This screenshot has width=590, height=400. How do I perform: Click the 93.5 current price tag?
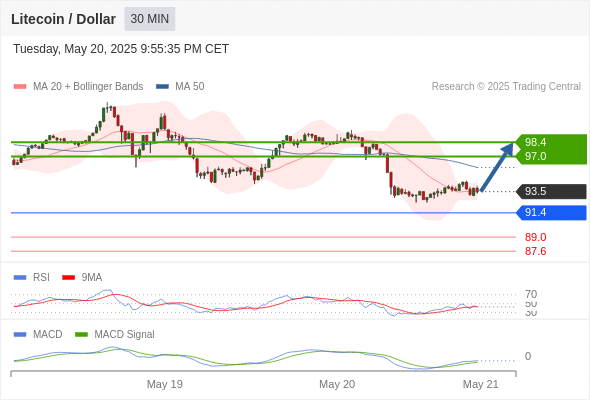coord(551,191)
